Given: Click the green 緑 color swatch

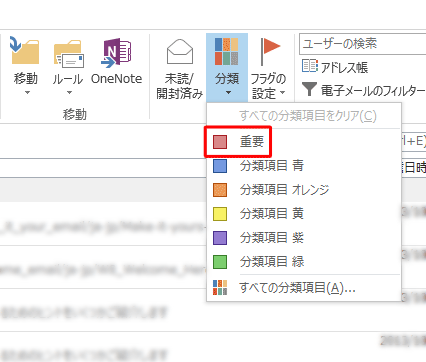Looking at the screenshot, I should tap(220, 262).
